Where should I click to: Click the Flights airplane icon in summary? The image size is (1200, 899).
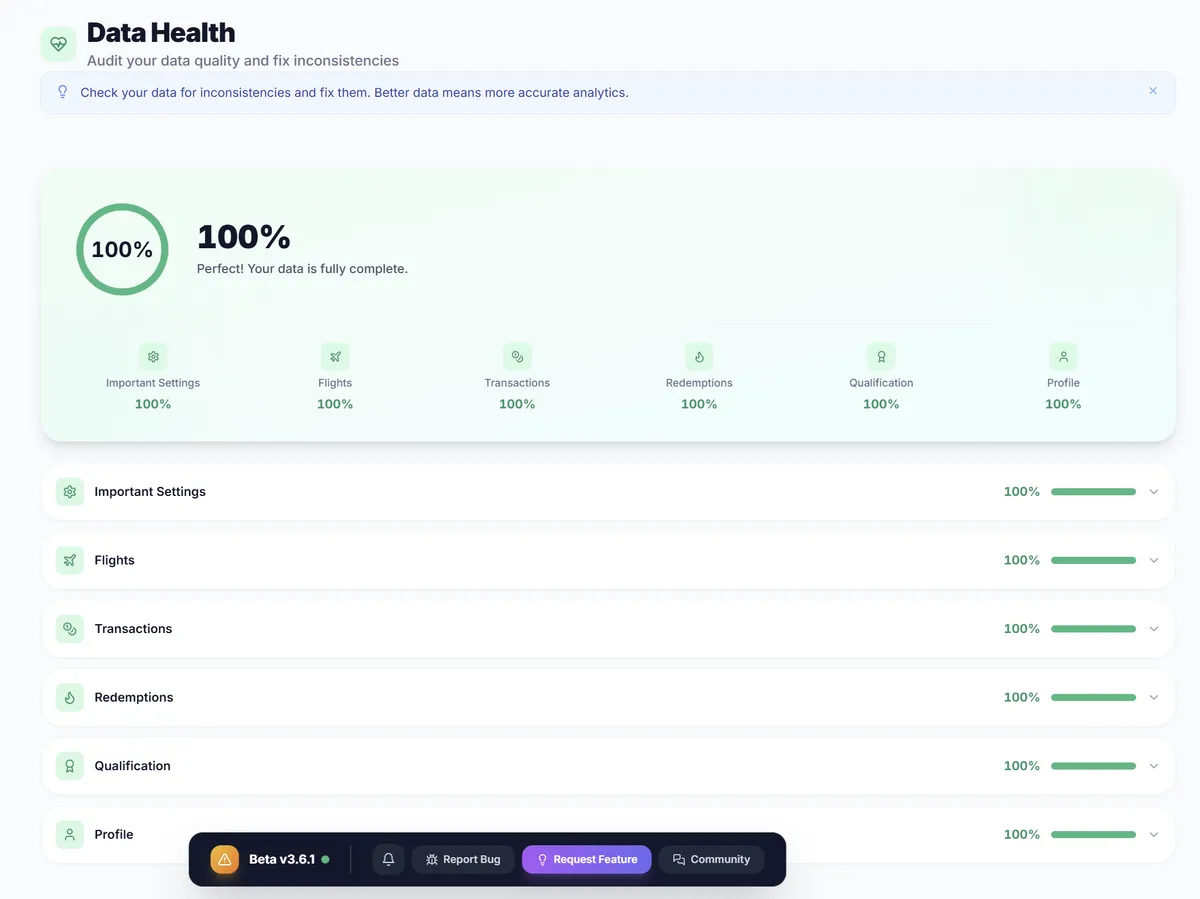coord(335,356)
